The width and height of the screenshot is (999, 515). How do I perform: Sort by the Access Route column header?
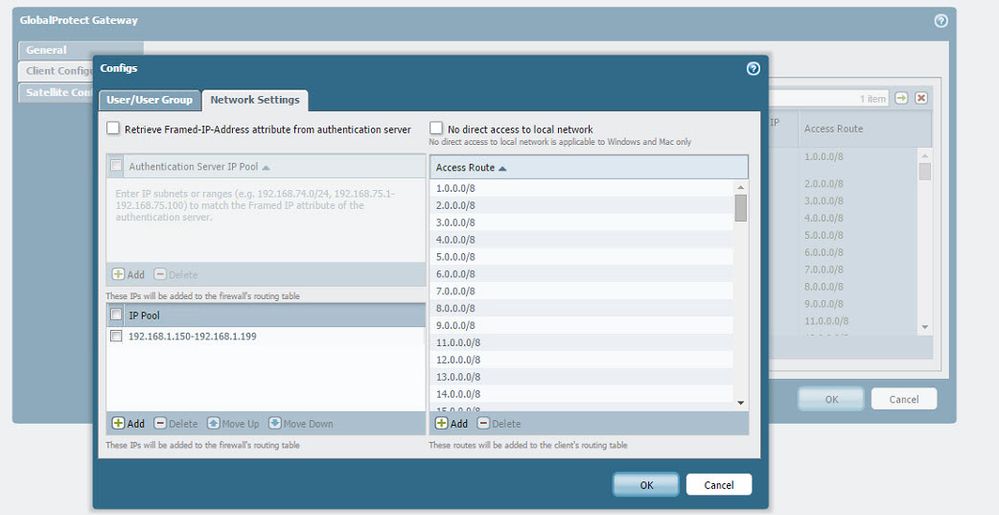pyautogui.click(x=589, y=167)
